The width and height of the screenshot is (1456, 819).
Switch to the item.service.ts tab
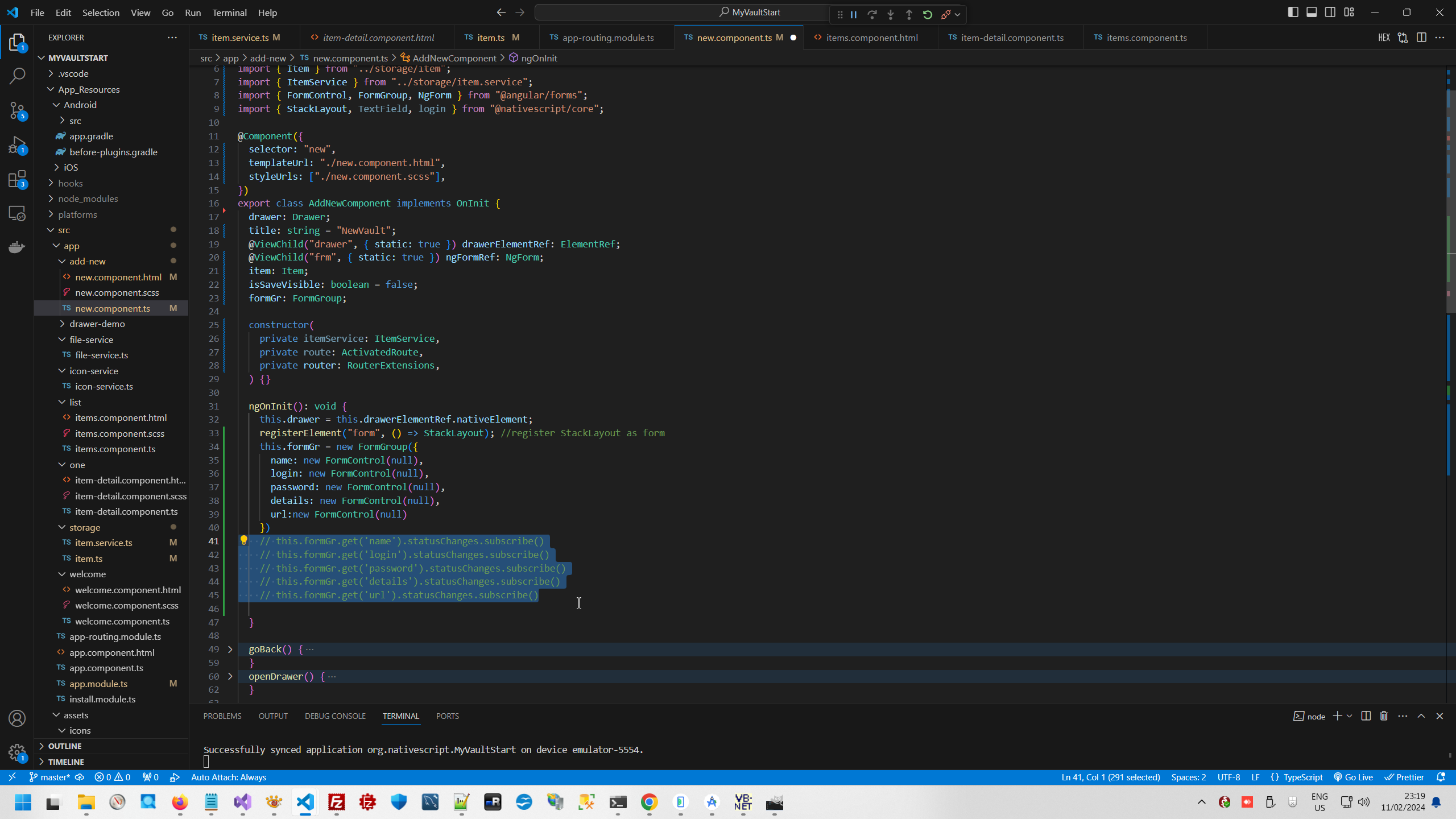coord(239,38)
